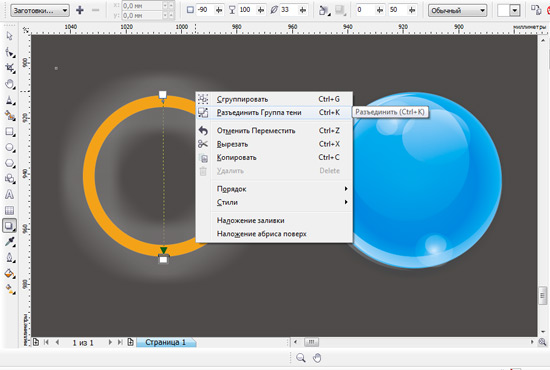Select the Eyedropper tool
This screenshot has width=550, height=370.
coord(9,242)
